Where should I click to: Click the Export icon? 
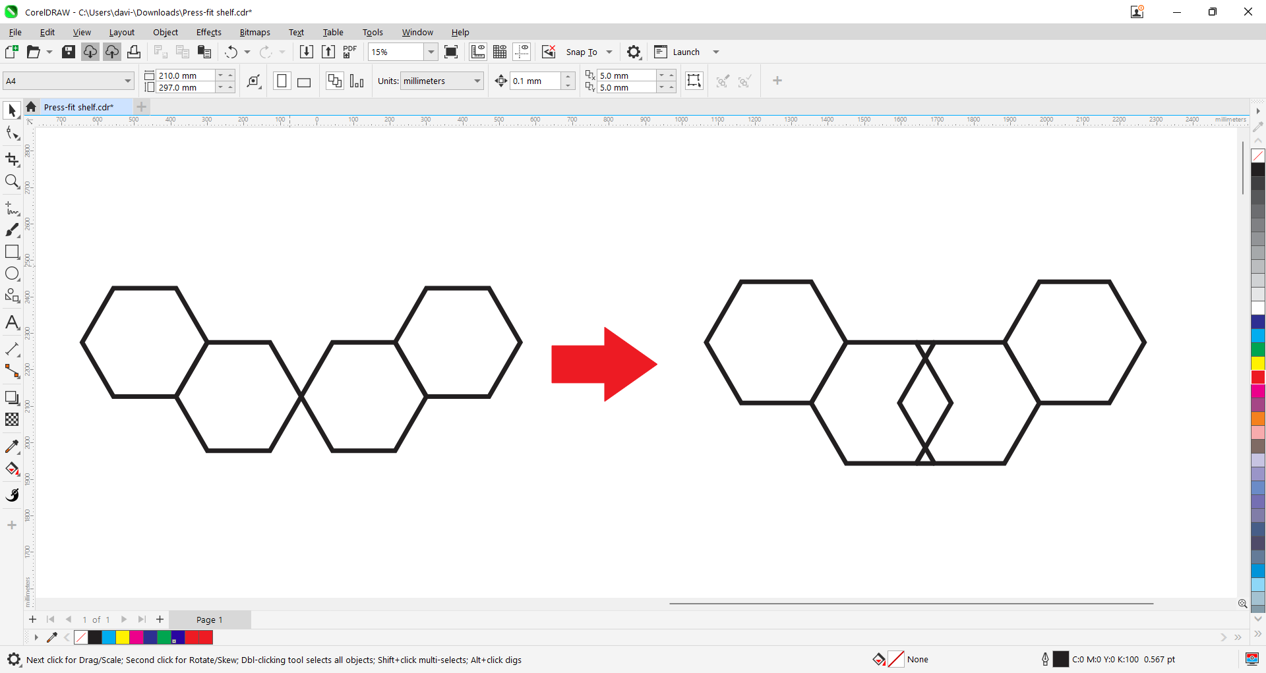click(328, 52)
